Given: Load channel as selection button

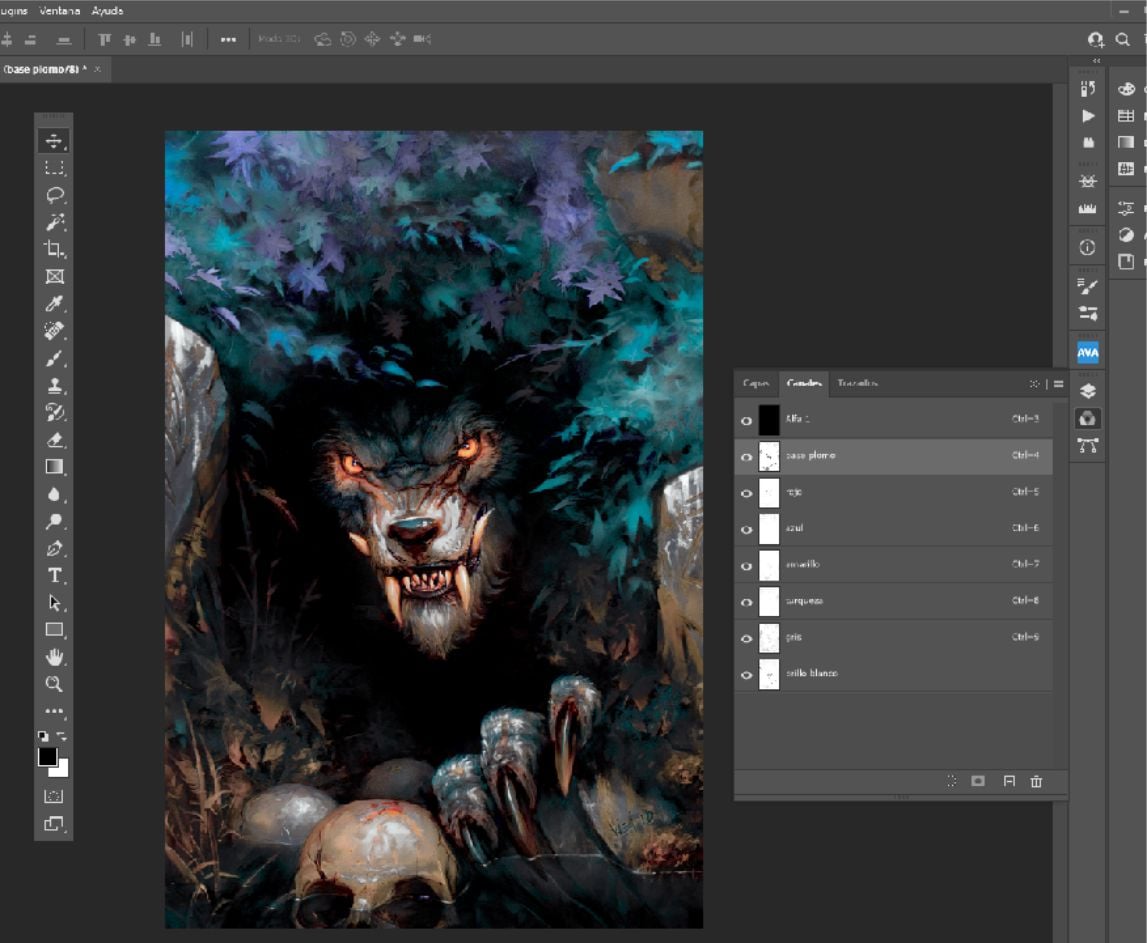Looking at the screenshot, I should point(951,782).
